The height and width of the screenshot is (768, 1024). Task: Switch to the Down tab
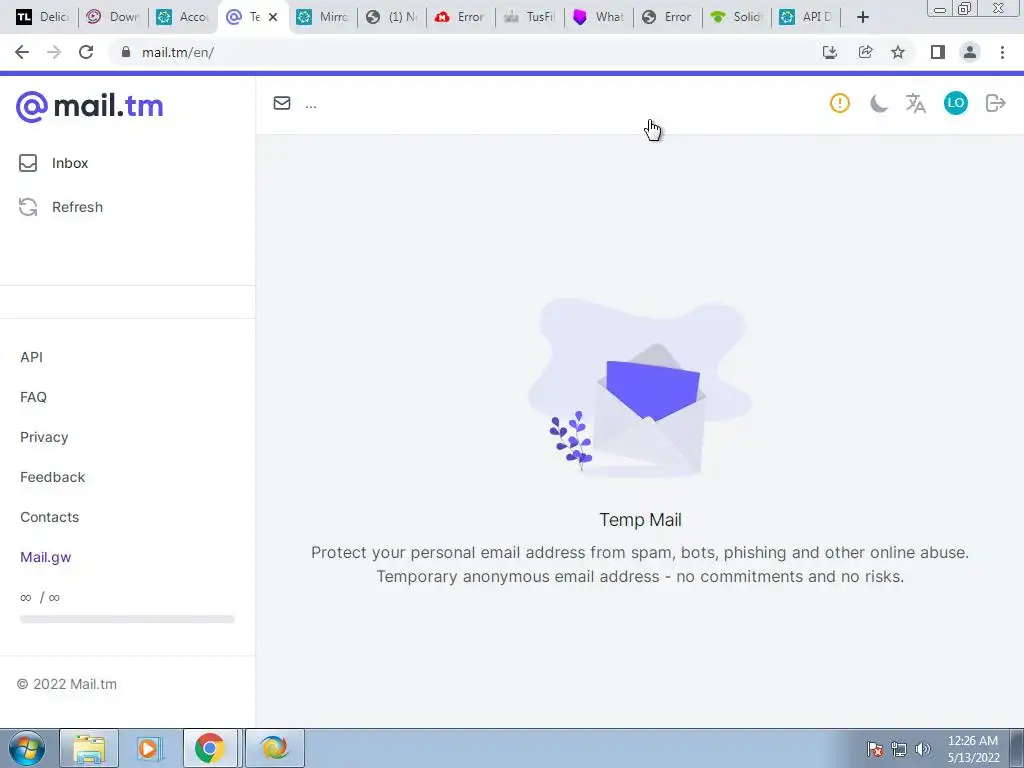coord(113,17)
